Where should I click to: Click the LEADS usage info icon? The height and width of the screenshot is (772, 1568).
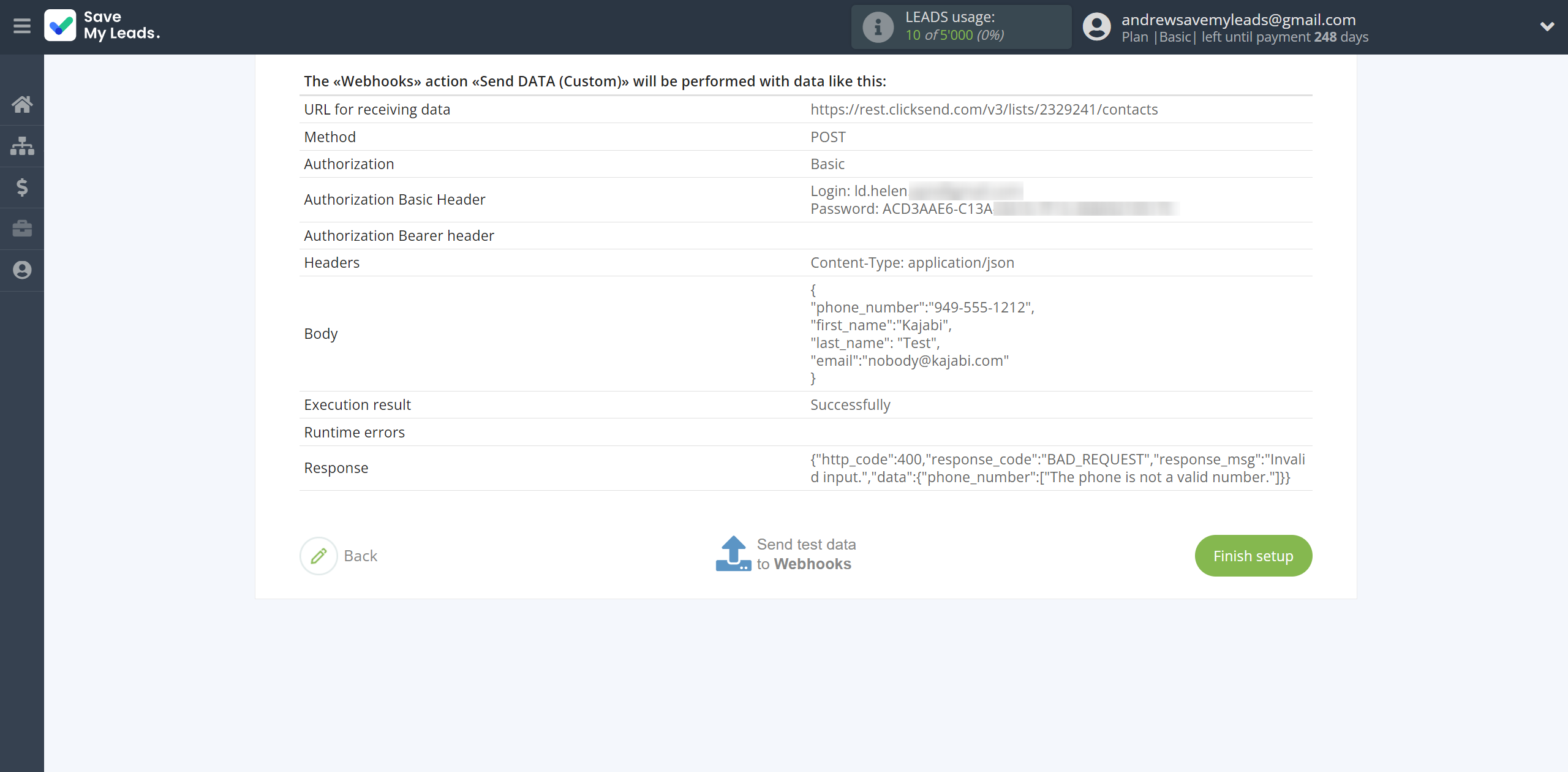[878, 27]
